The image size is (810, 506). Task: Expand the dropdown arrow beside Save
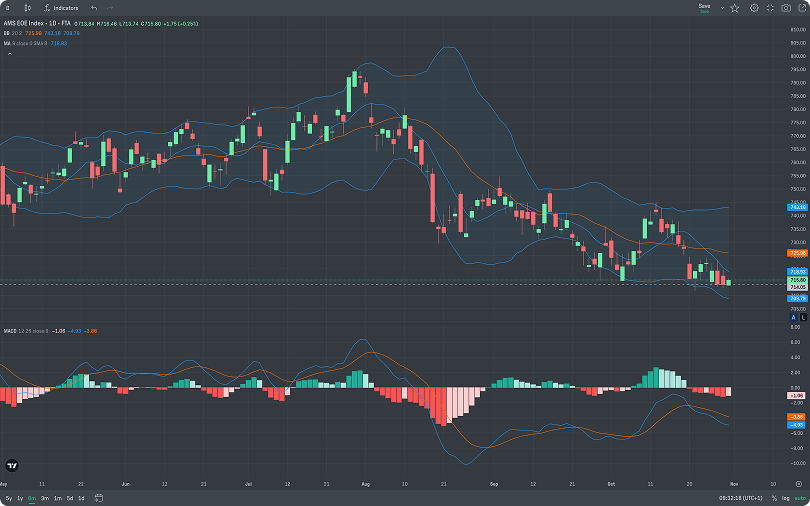[721, 7]
